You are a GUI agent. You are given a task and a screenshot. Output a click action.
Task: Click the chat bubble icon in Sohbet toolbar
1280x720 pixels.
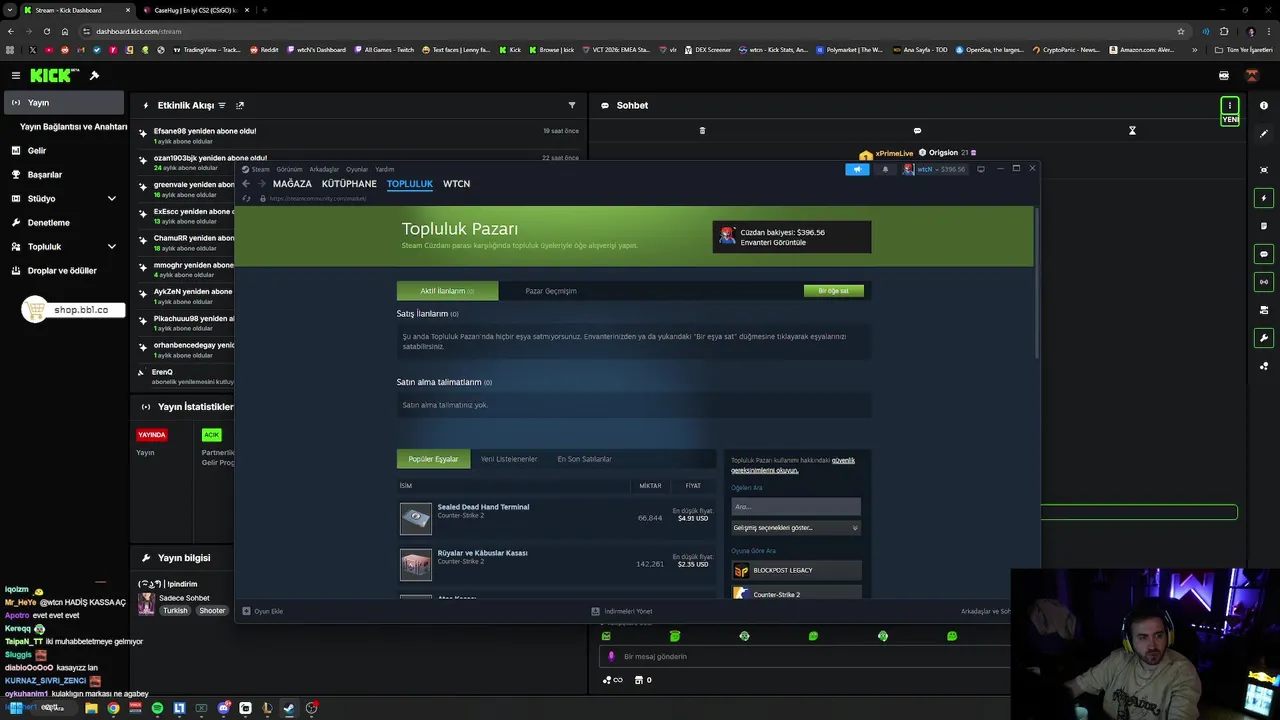click(917, 130)
